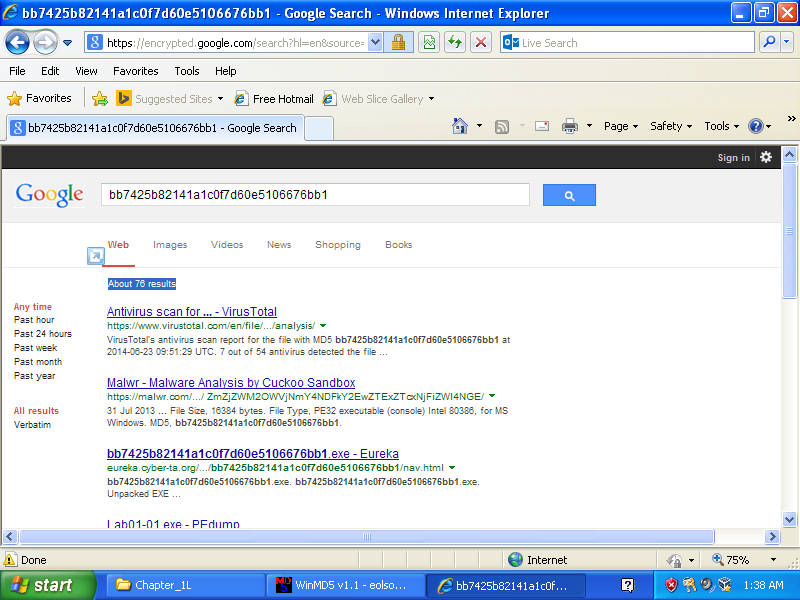Expand the address bar URL dropdown
The height and width of the screenshot is (600, 800).
(x=375, y=43)
